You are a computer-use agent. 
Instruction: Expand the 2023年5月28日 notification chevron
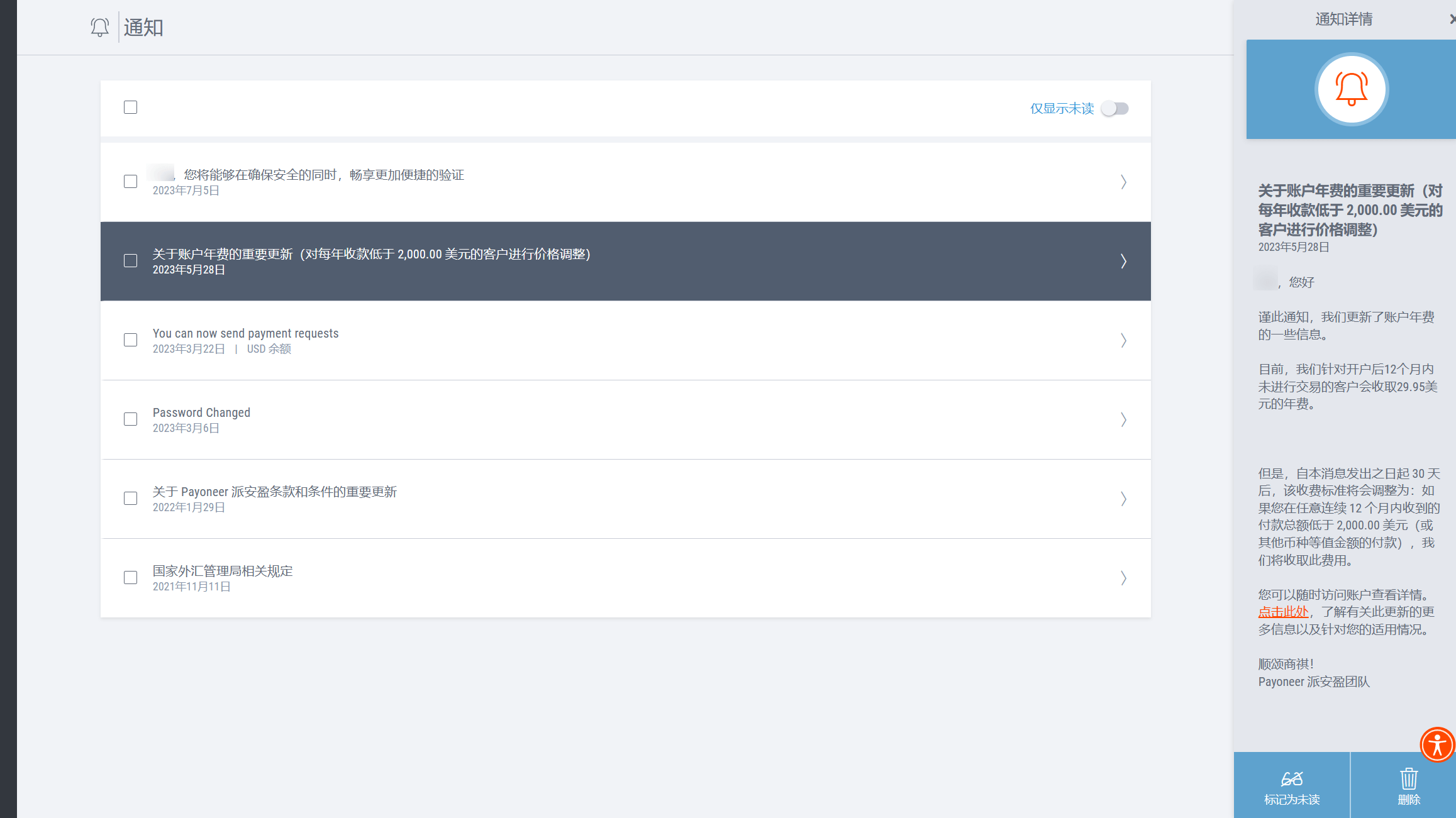(1123, 261)
